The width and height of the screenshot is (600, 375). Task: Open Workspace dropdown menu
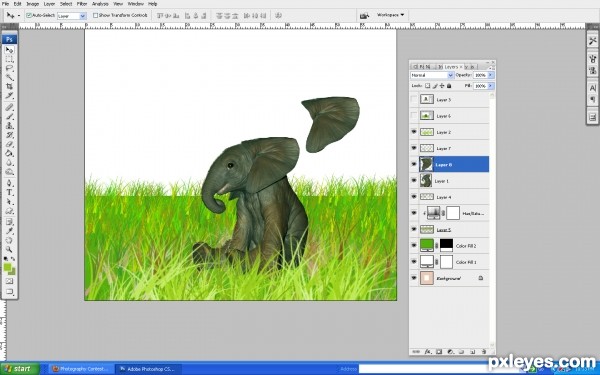click(x=390, y=15)
